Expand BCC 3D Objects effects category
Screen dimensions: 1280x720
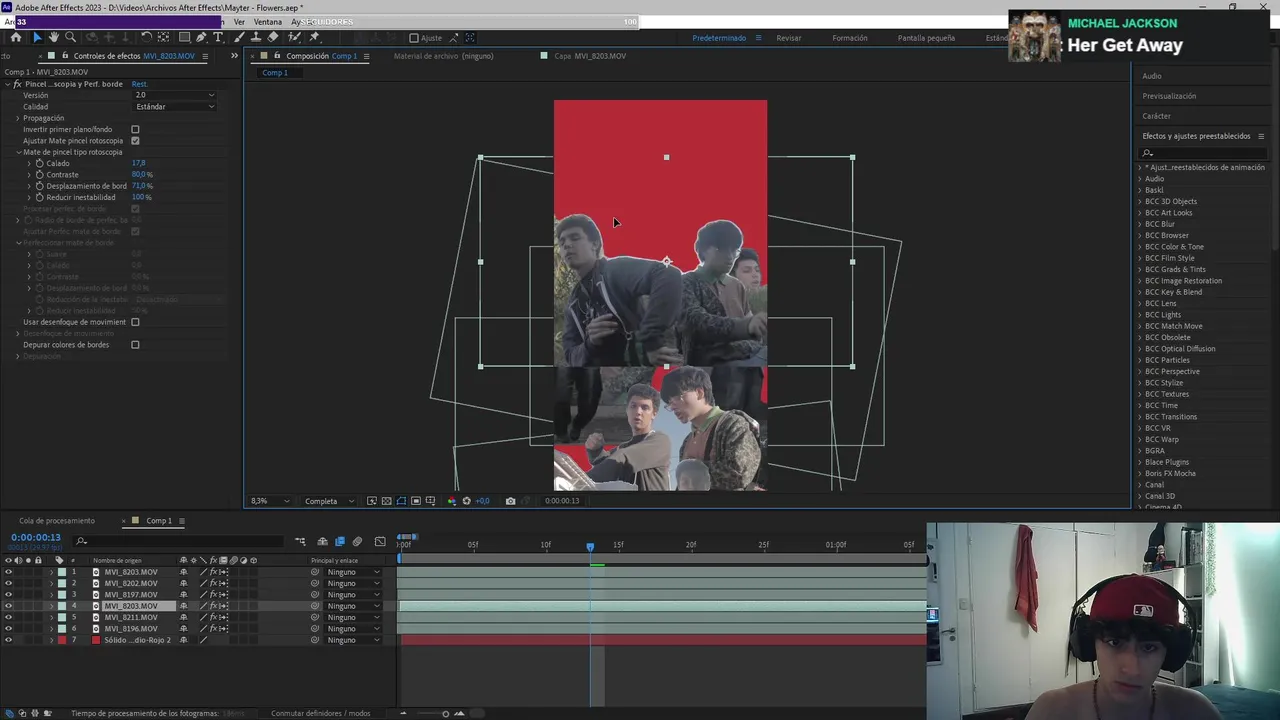1139,201
